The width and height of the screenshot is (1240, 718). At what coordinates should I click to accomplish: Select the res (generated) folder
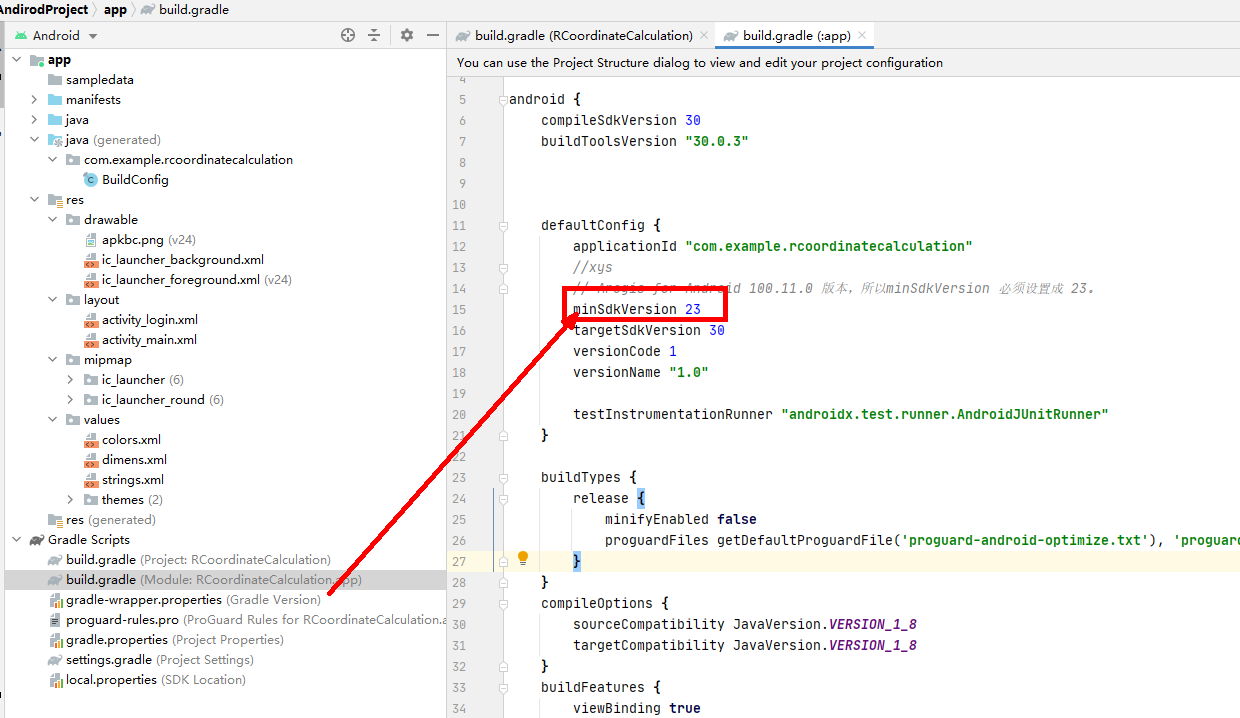pos(102,520)
